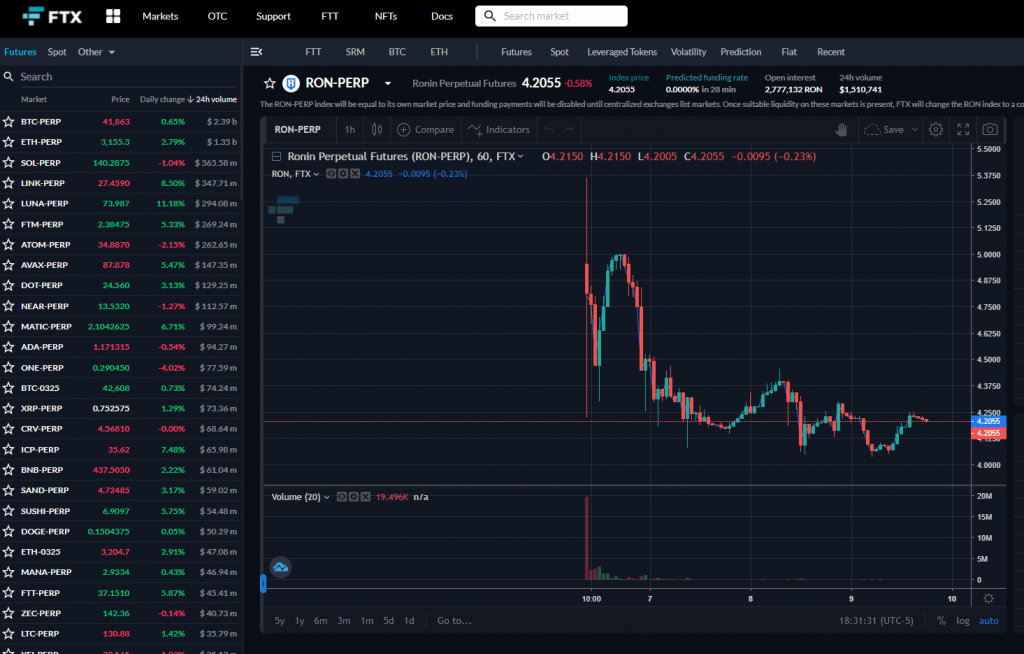The height and width of the screenshot is (654, 1024).
Task: Open chart settings gear in toolbar
Action: coord(936,129)
